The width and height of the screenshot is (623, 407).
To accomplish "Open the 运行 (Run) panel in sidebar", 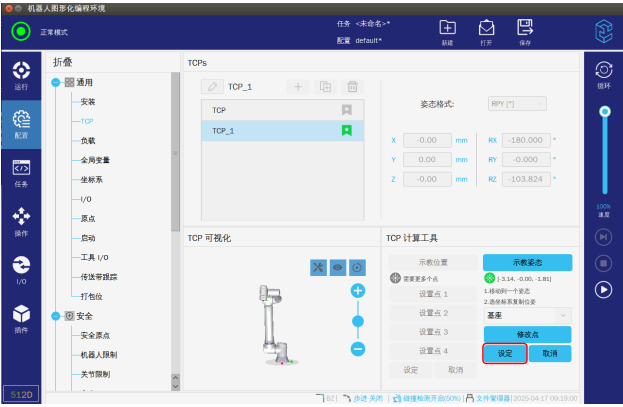I will click(x=21, y=74).
